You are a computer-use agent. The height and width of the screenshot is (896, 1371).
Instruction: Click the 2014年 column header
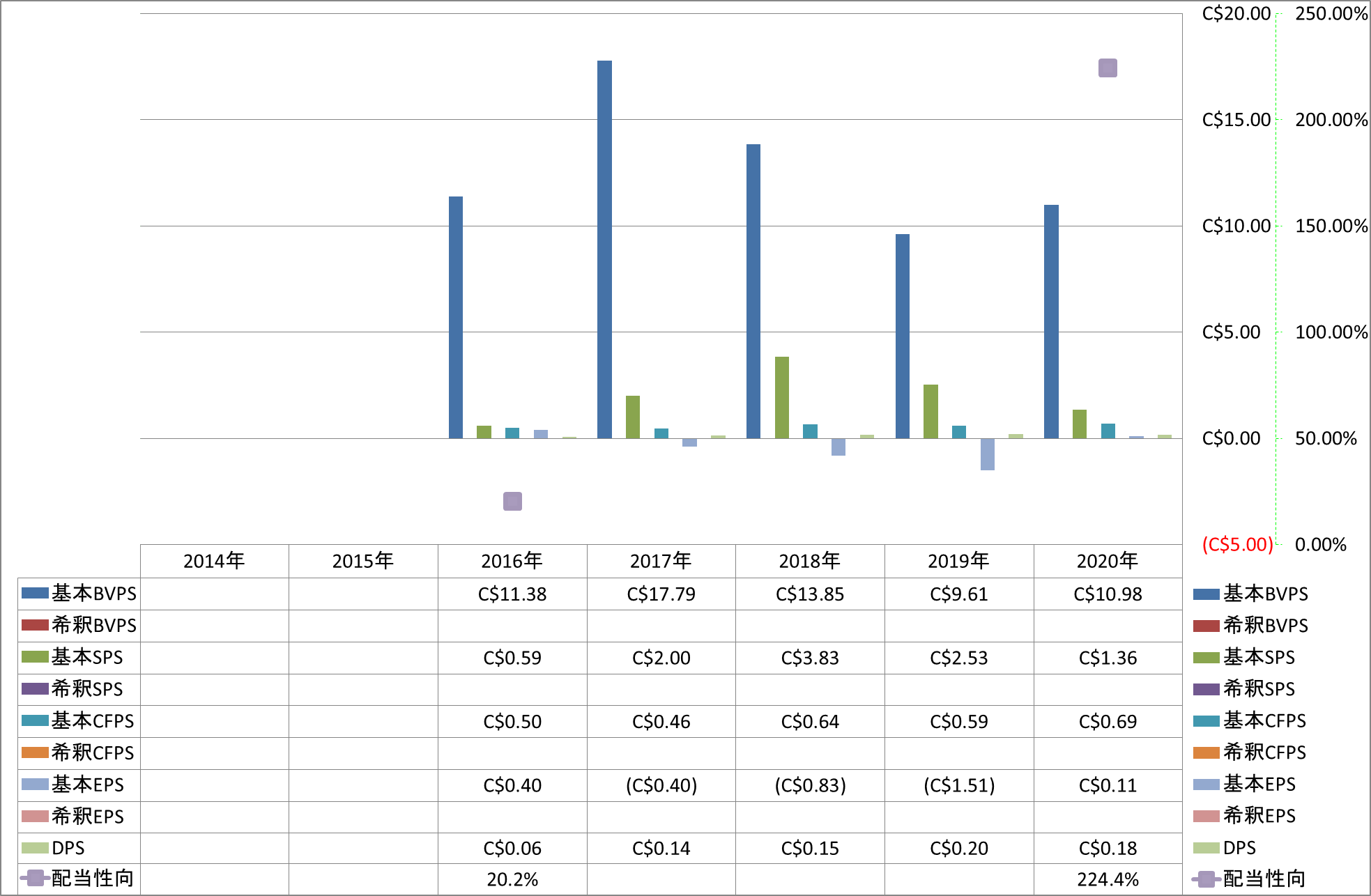(x=214, y=561)
